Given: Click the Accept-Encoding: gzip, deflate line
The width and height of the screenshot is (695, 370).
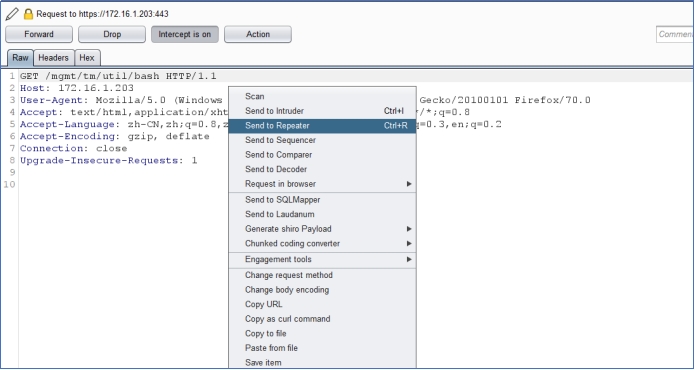Looking at the screenshot, I should click(x=115, y=136).
